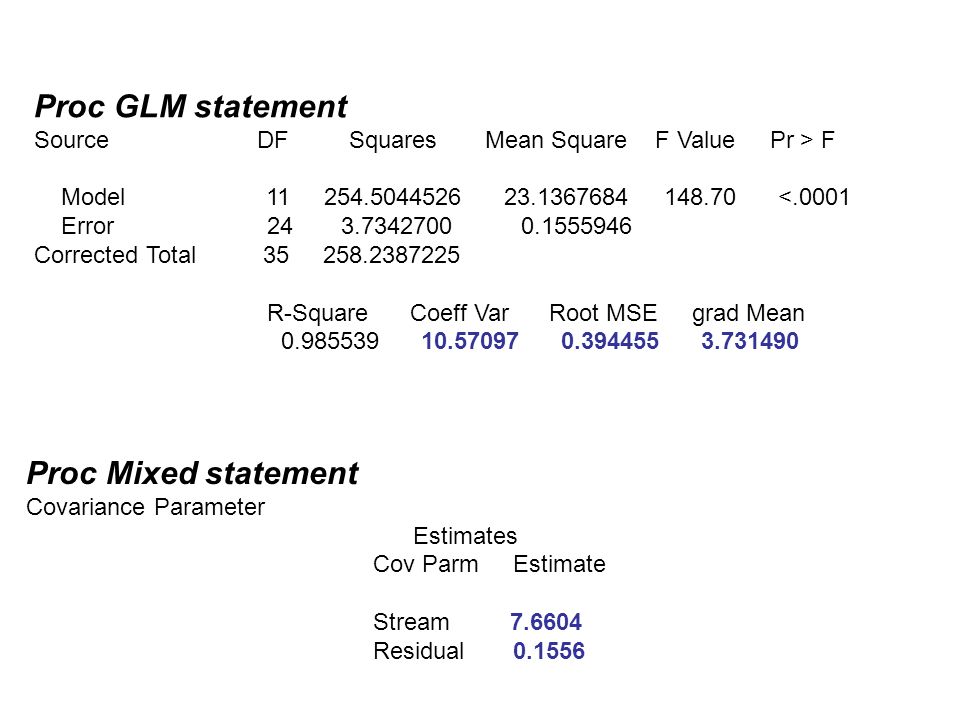Click the 'Estimates' heading
Viewport: 960px width, 720px height.
tap(465, 536)
